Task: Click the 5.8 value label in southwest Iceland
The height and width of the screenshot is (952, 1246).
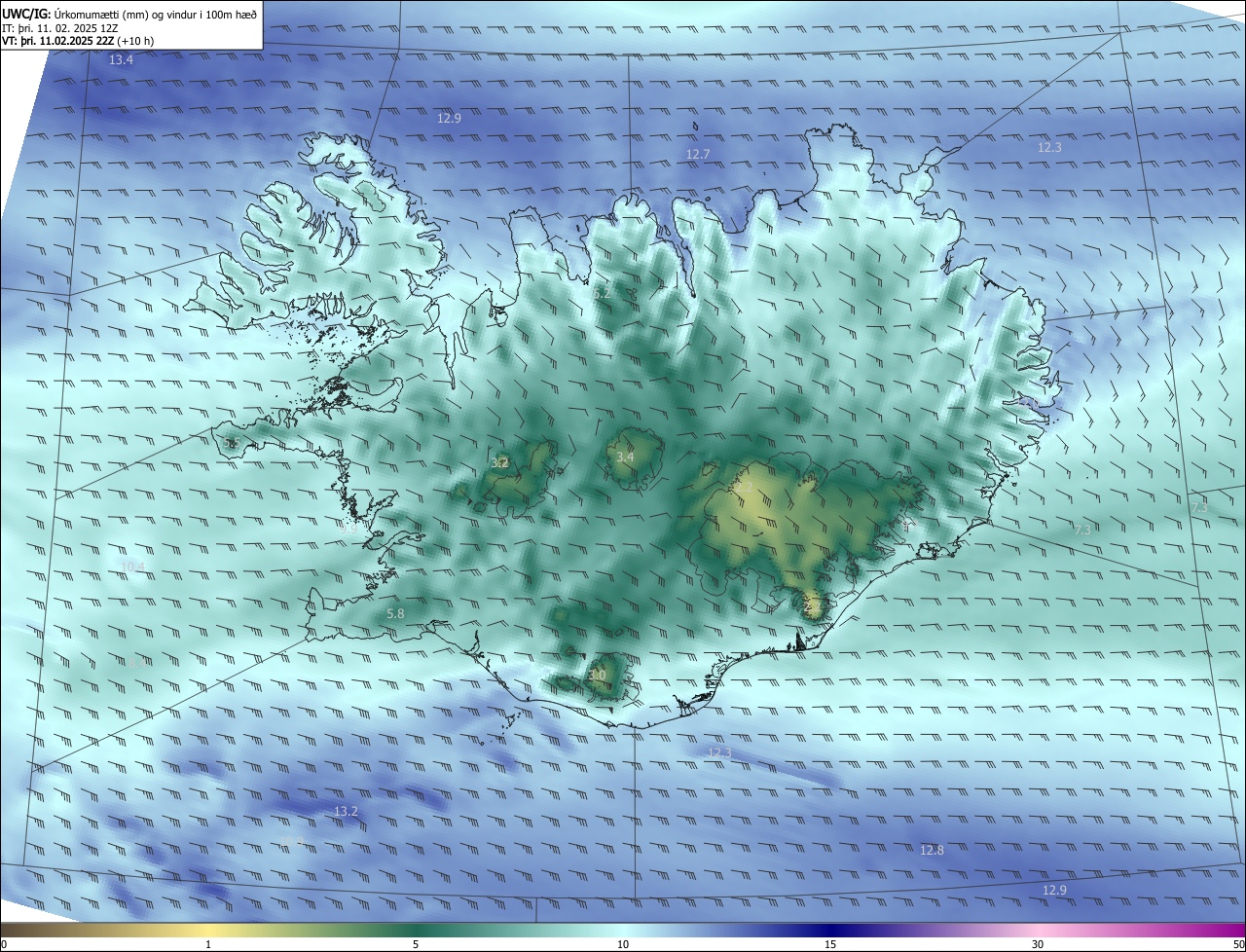Action: pos(395,614)
